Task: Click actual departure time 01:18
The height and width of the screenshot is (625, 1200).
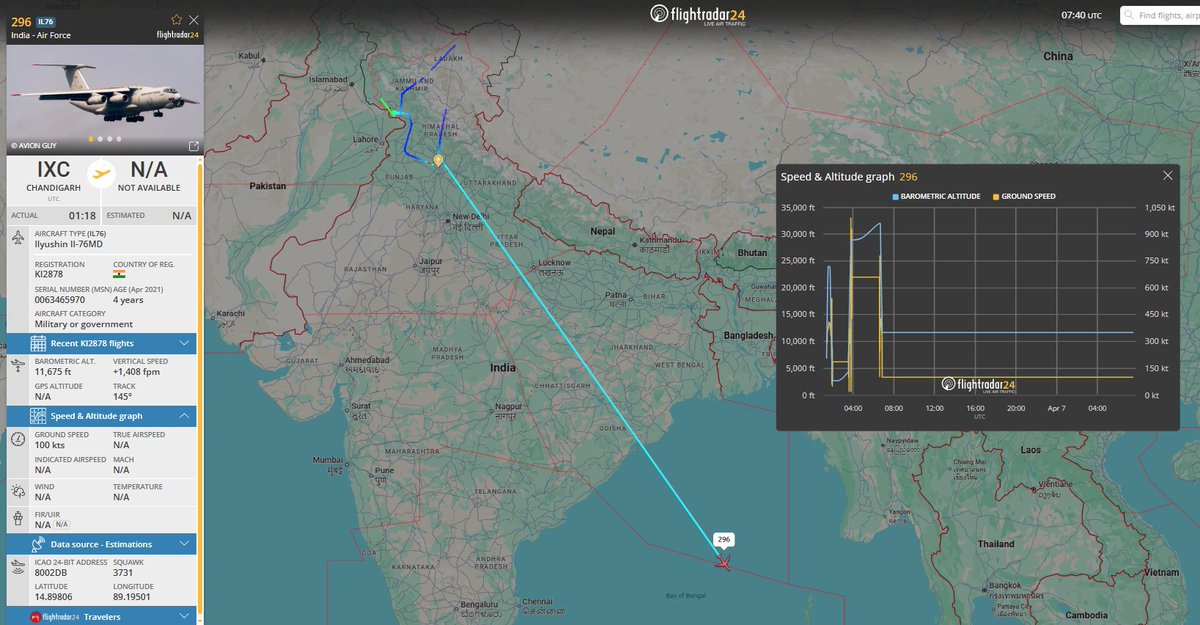Action: click(x=82, y=215)
